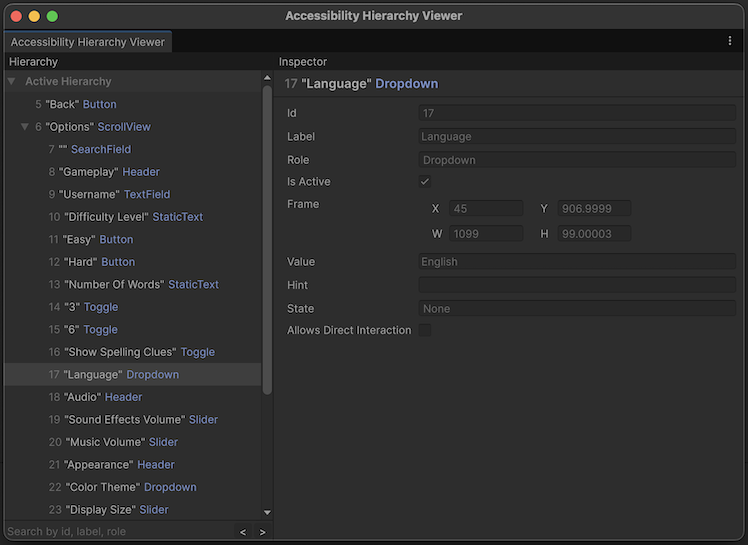The image size is (748, 545).
Task: Go to next search result arrow
Action: point(262,532)
